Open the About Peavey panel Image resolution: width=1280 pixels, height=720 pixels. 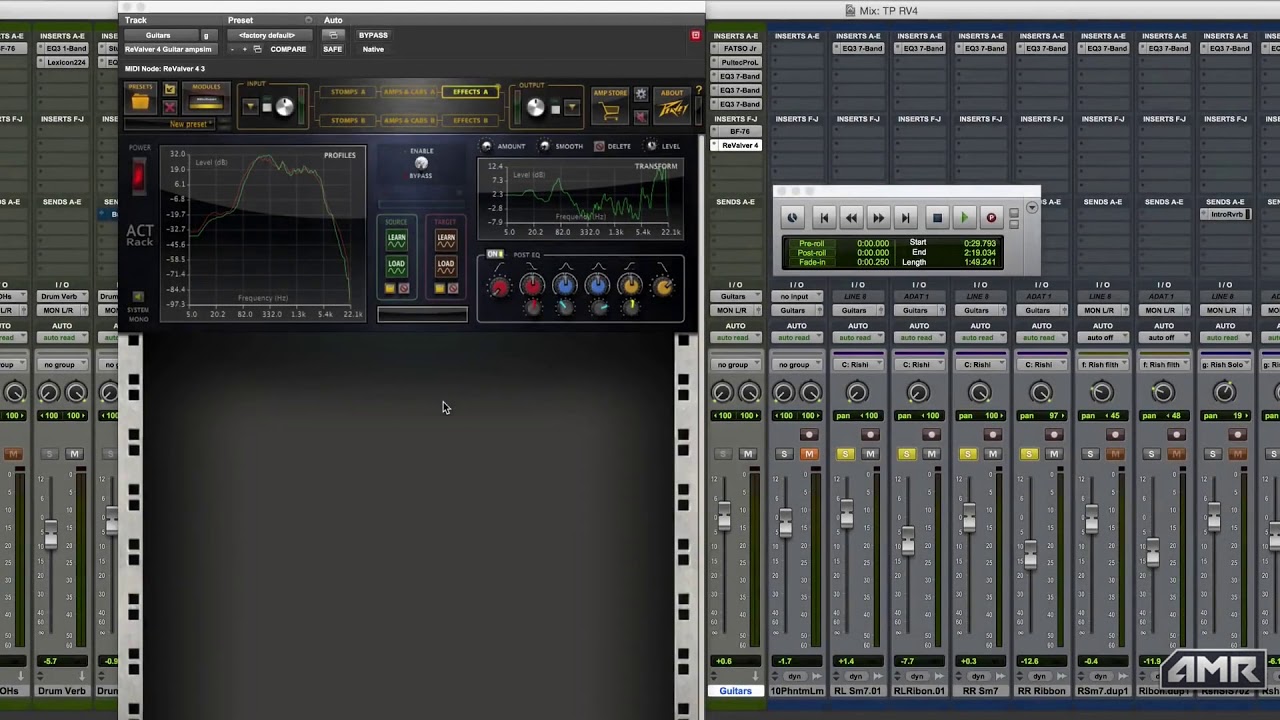(672, 105)
